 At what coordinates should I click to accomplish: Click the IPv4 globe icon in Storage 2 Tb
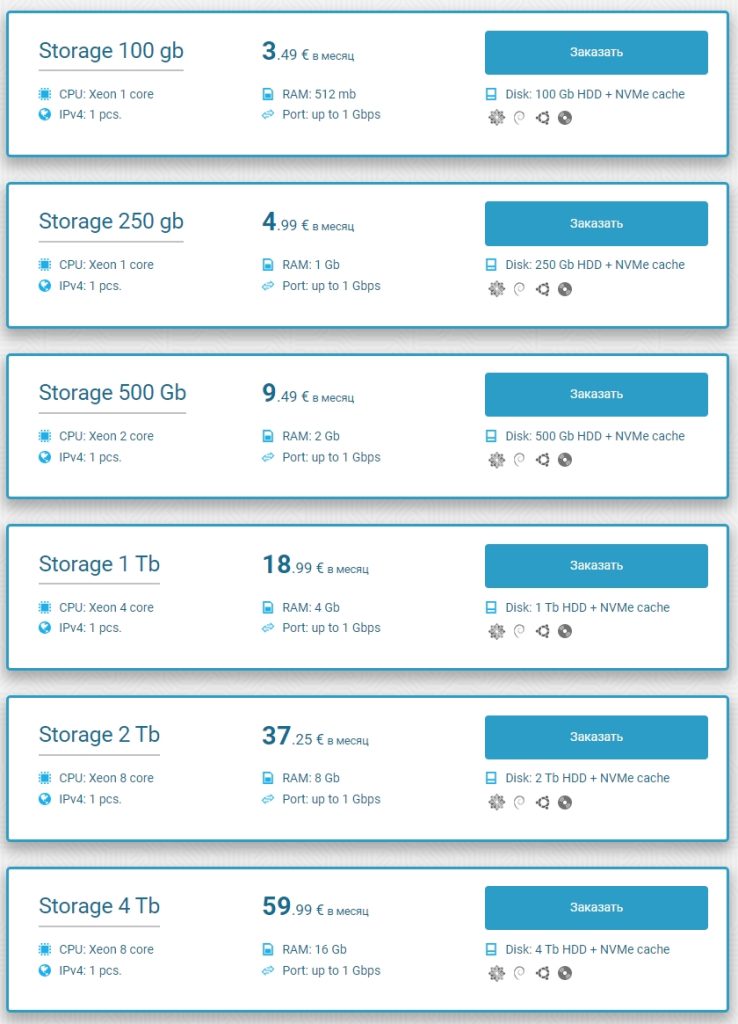point(45,799)
